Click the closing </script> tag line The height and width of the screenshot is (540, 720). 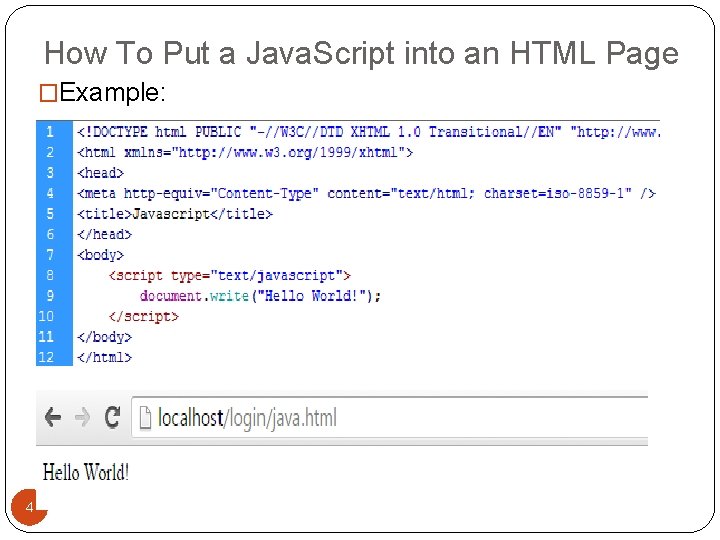144,316
